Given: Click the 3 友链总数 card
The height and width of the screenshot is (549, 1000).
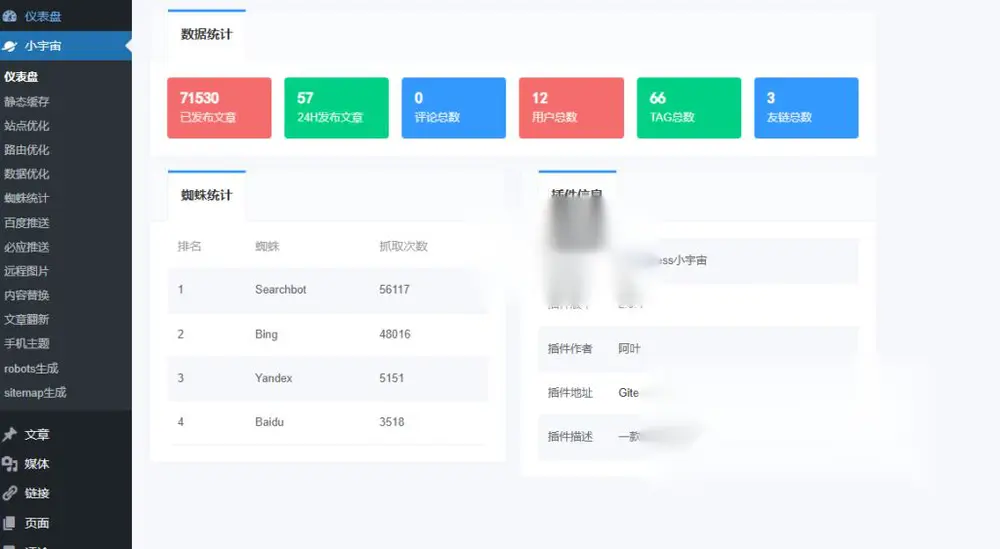Looking at the screenshot, I should coord(806,108).
